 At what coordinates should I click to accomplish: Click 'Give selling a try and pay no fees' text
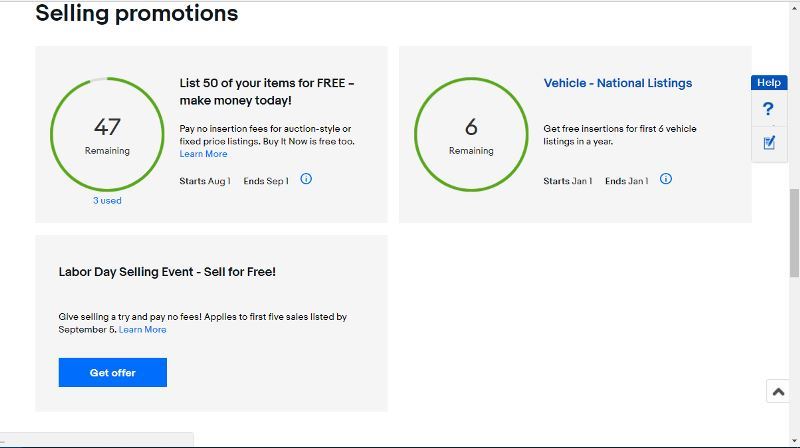[203, 323]
